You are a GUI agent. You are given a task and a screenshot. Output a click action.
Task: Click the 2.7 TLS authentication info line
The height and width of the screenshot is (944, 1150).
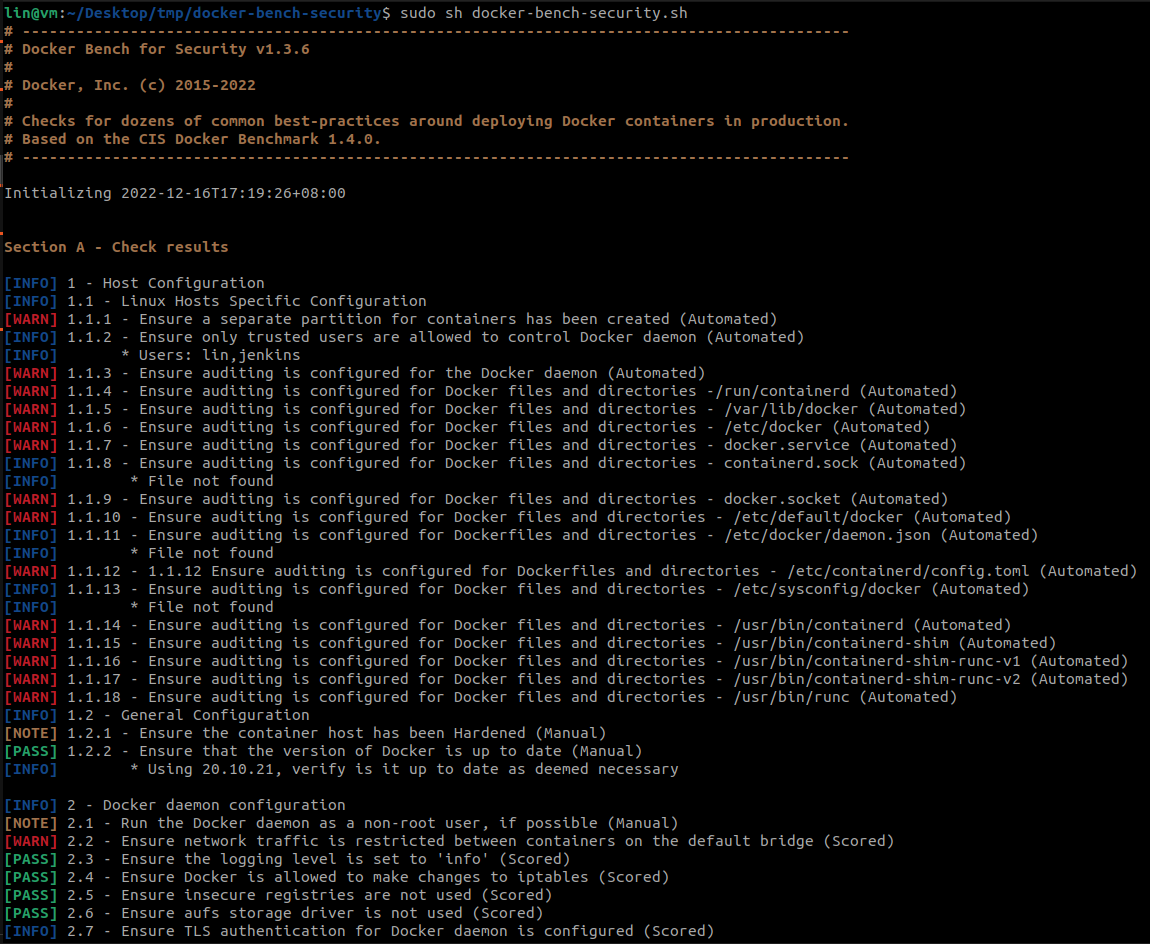tap(359, 931)
